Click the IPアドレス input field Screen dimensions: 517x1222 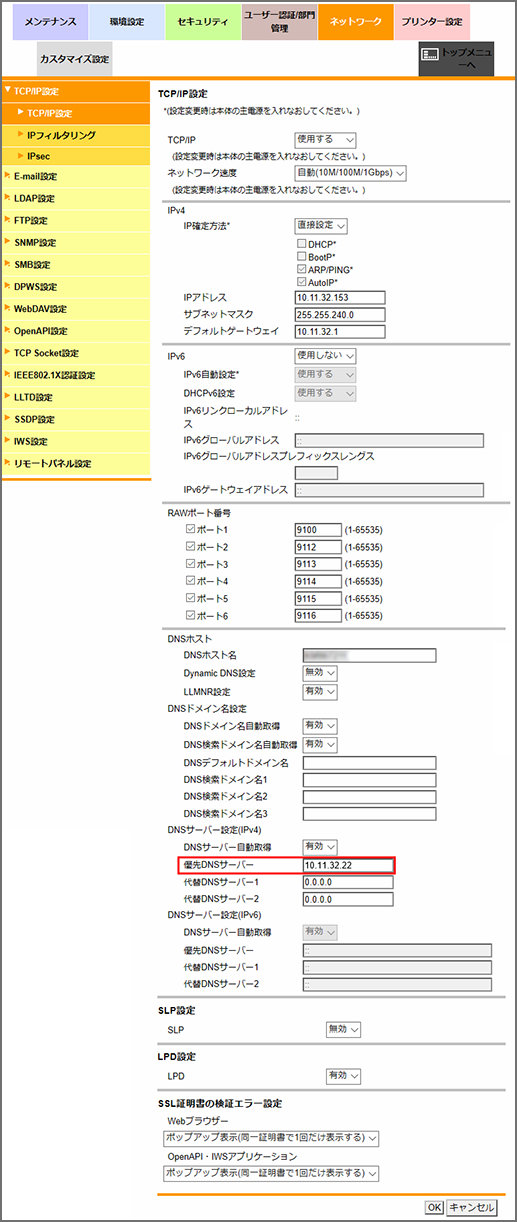click(340, 298)
